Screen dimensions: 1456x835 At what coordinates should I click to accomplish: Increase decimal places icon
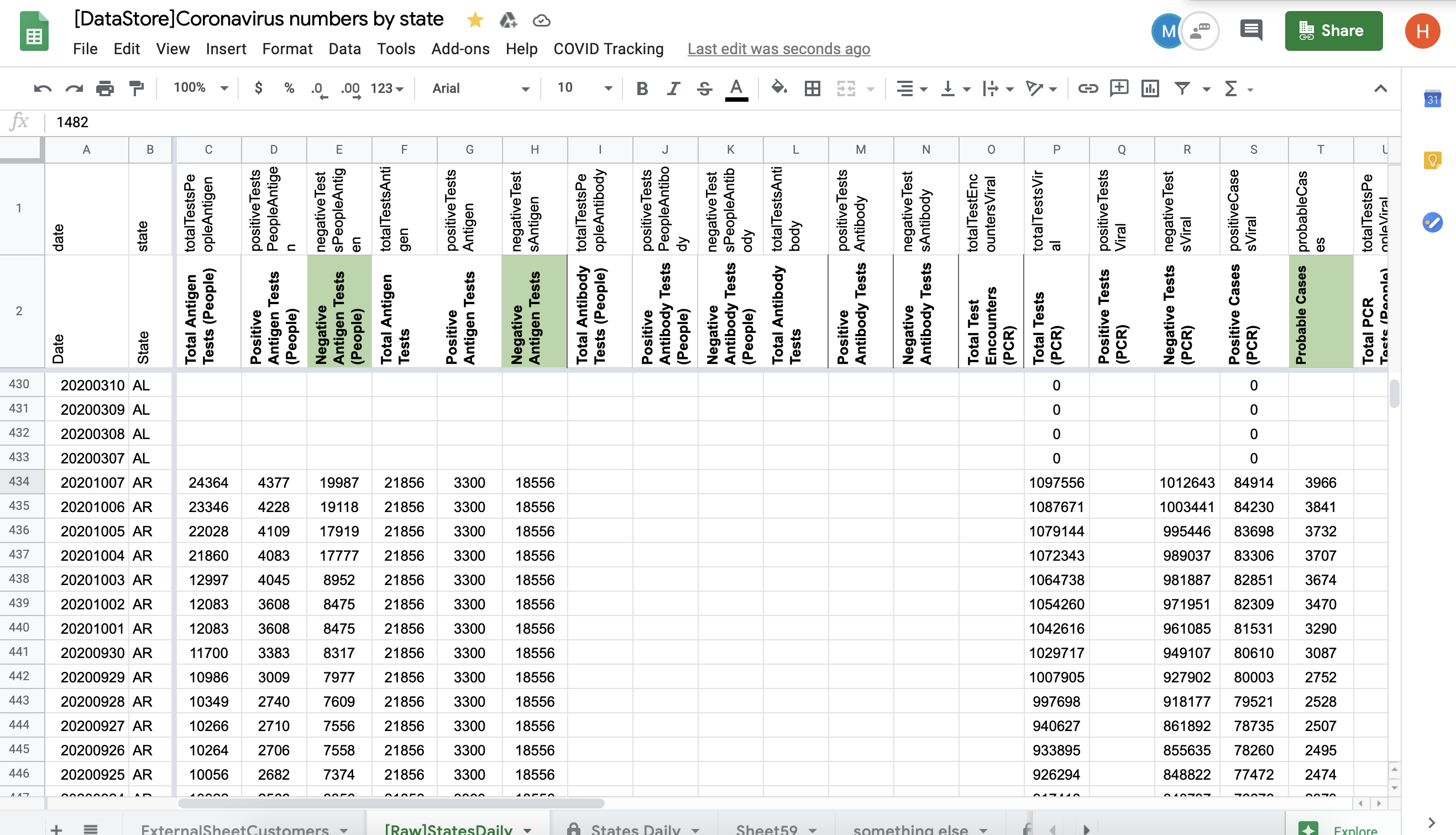click(x=350, y=89)
